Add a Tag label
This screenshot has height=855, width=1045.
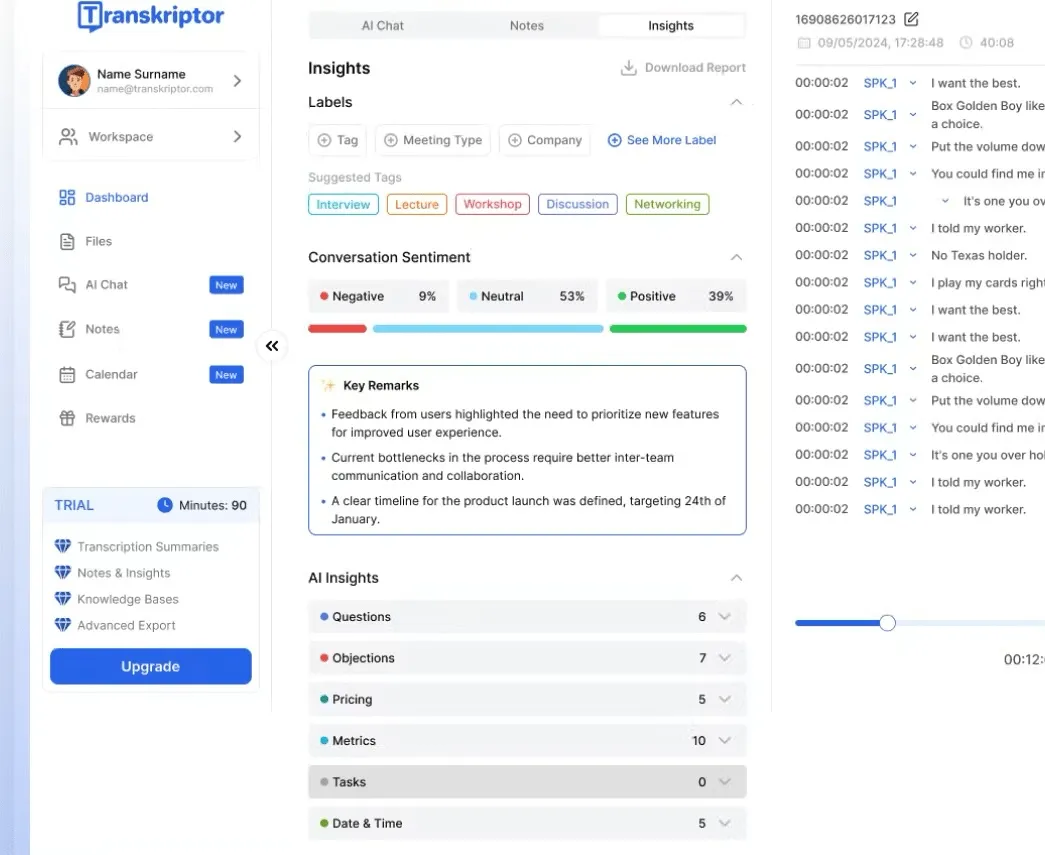coord(338,141)
